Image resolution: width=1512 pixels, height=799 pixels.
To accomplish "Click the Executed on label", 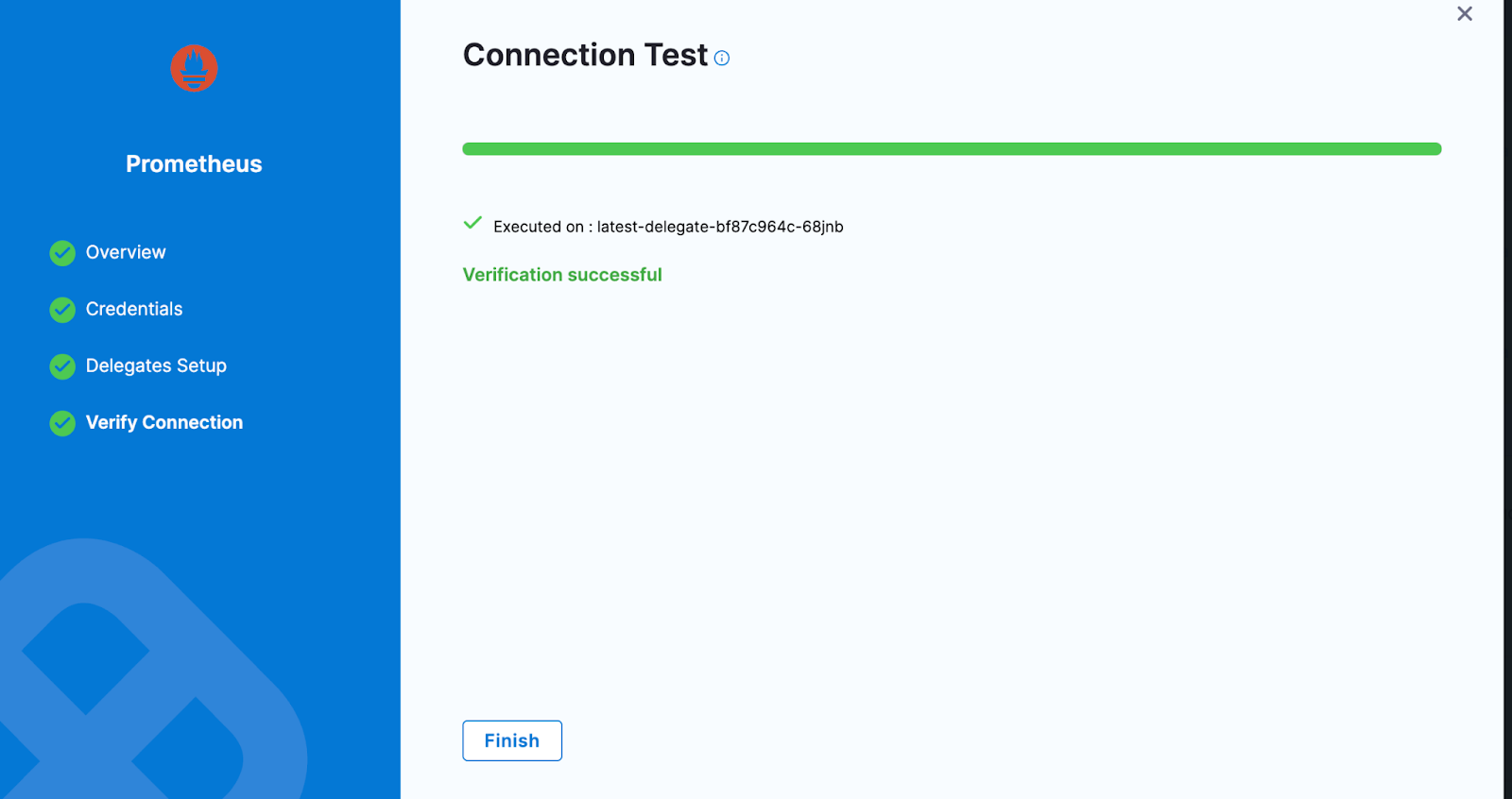I will (x=539, y=227).
